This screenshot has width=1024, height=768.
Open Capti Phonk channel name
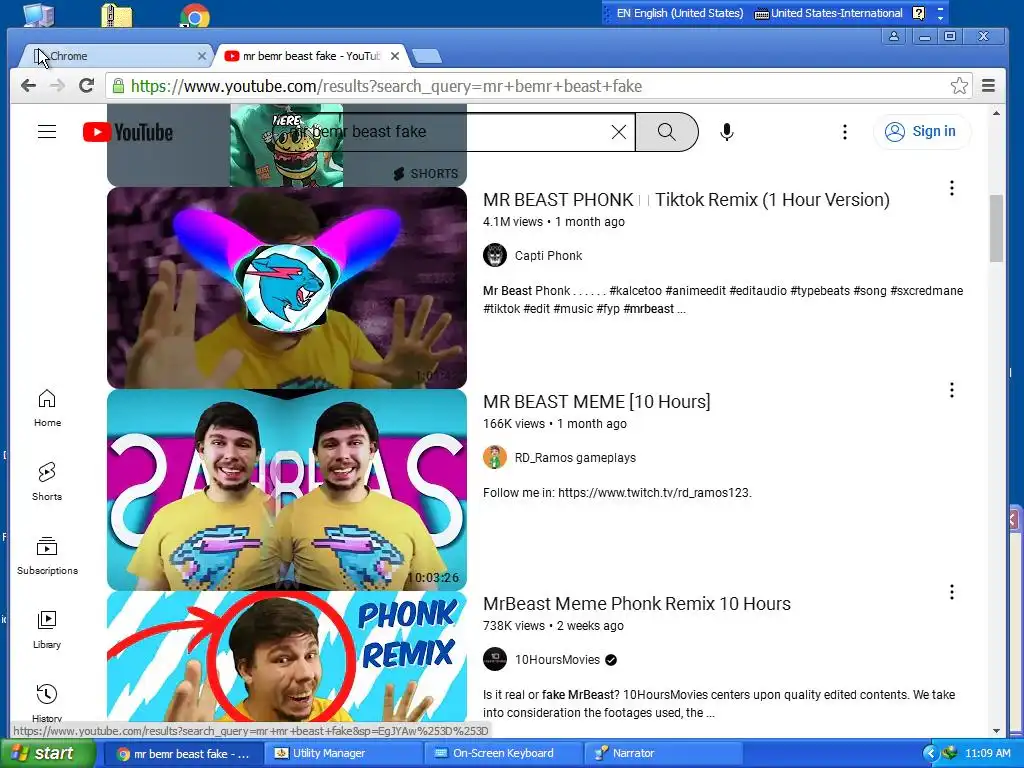pos(548,255)
